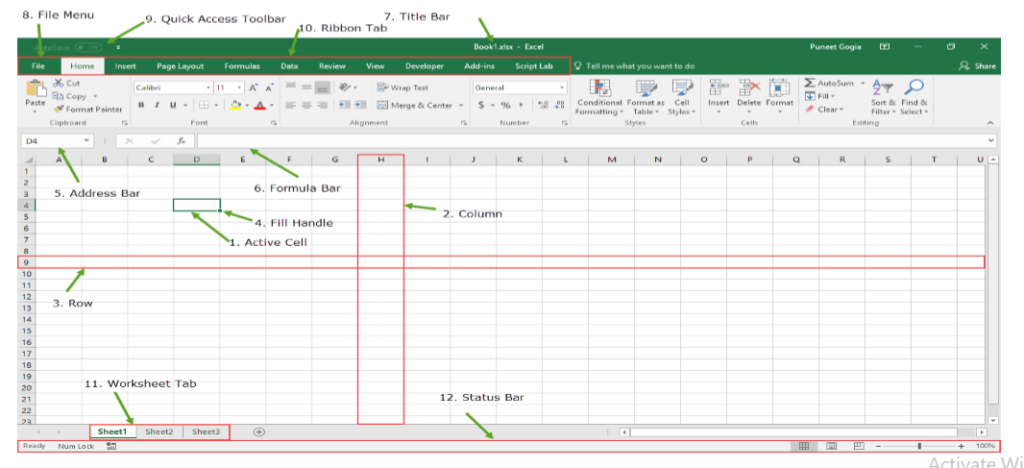This screenshot has width=1024, height=468.
Task: Switch to the Data tab
Action: [x=289, y=66]
